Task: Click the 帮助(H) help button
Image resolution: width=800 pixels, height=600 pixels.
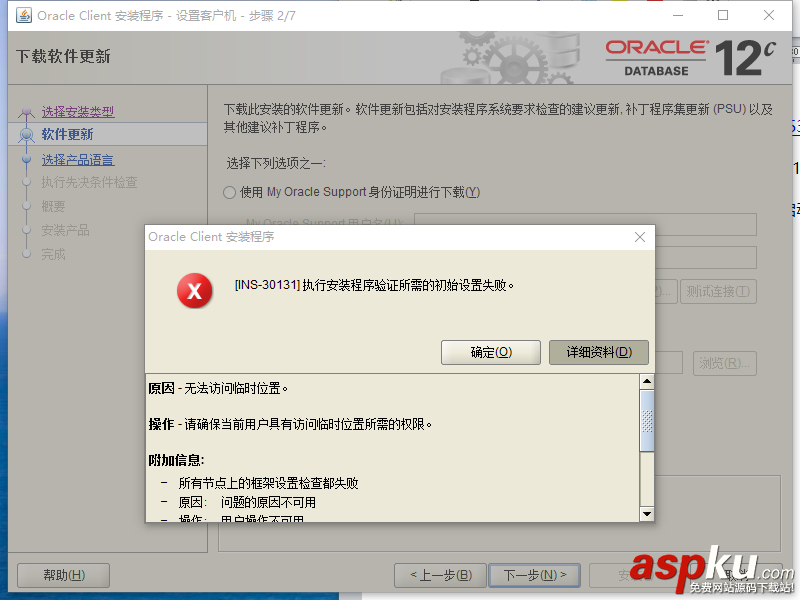Action: (x=64, y=576)
